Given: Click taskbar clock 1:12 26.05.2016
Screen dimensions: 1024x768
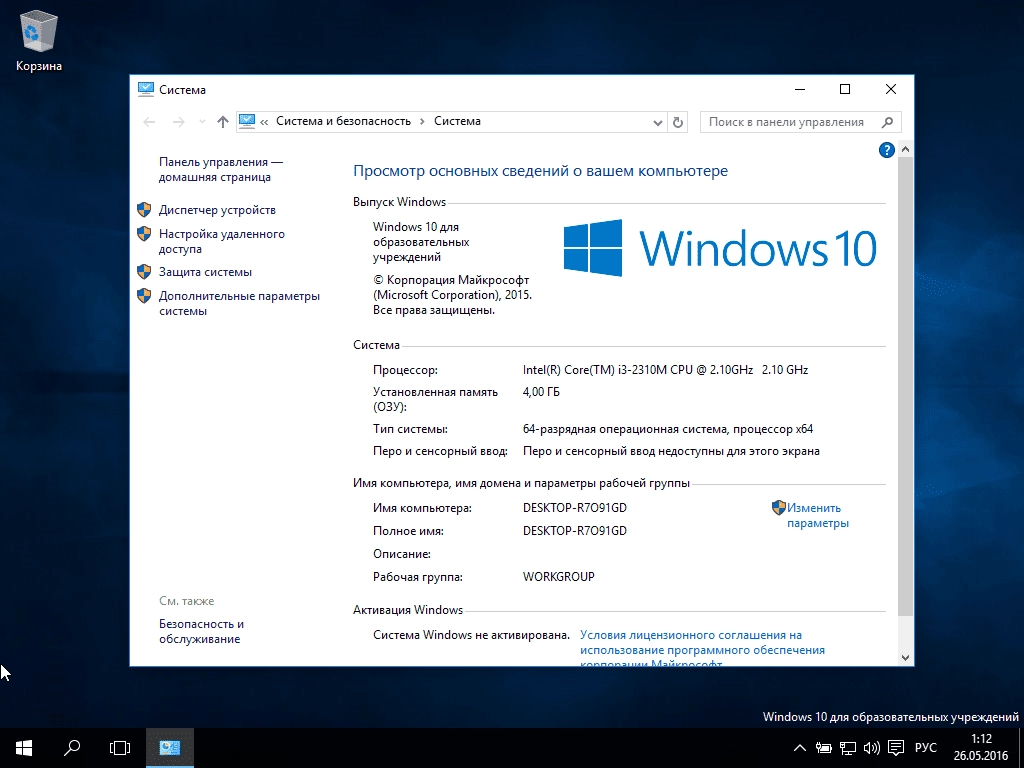Looking at the screenshot, I should click(x=981, y=748).
